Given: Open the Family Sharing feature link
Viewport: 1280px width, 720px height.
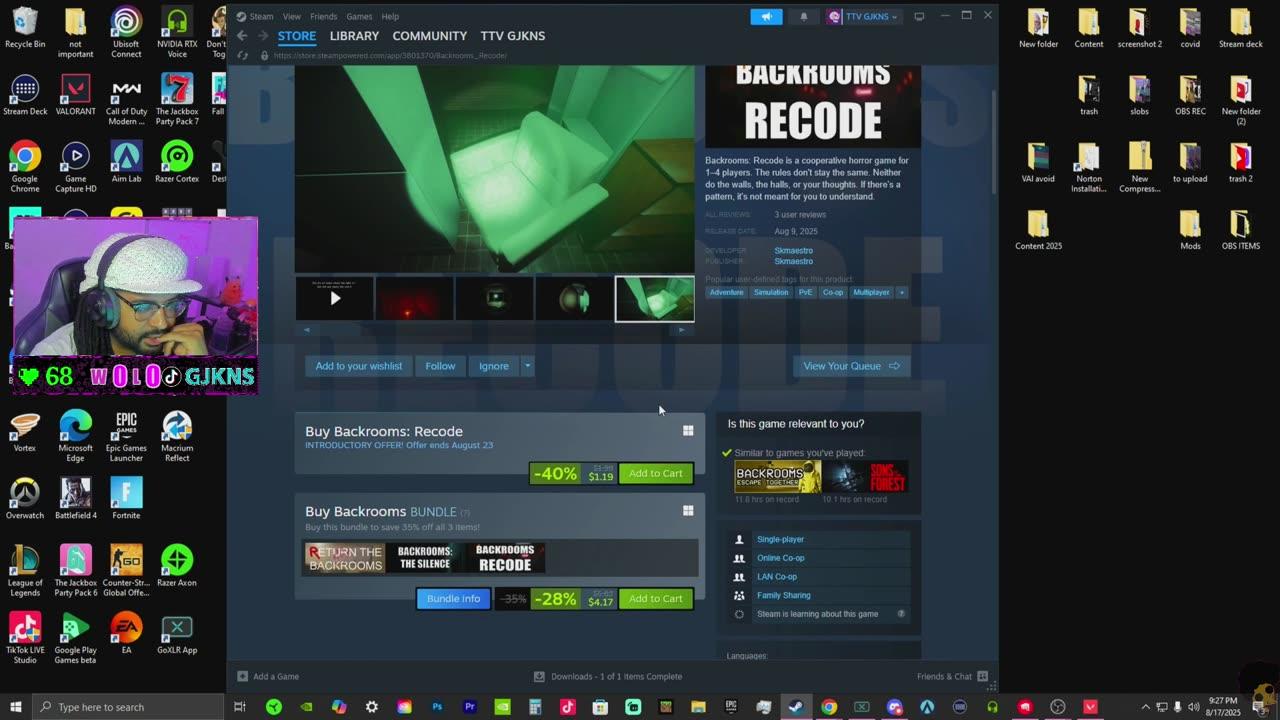Looking at the screenshot, I should tap(783, 596).
